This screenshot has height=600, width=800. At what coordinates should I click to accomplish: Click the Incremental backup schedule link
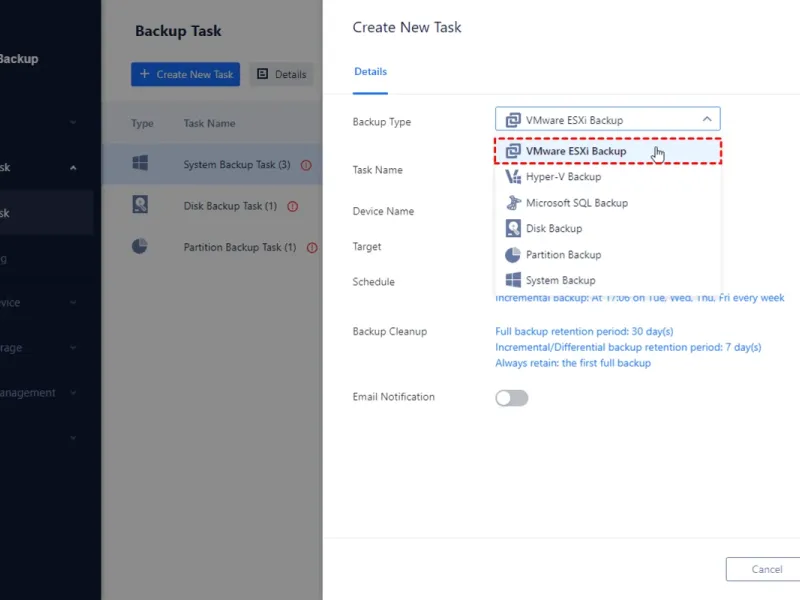[640, 298]
